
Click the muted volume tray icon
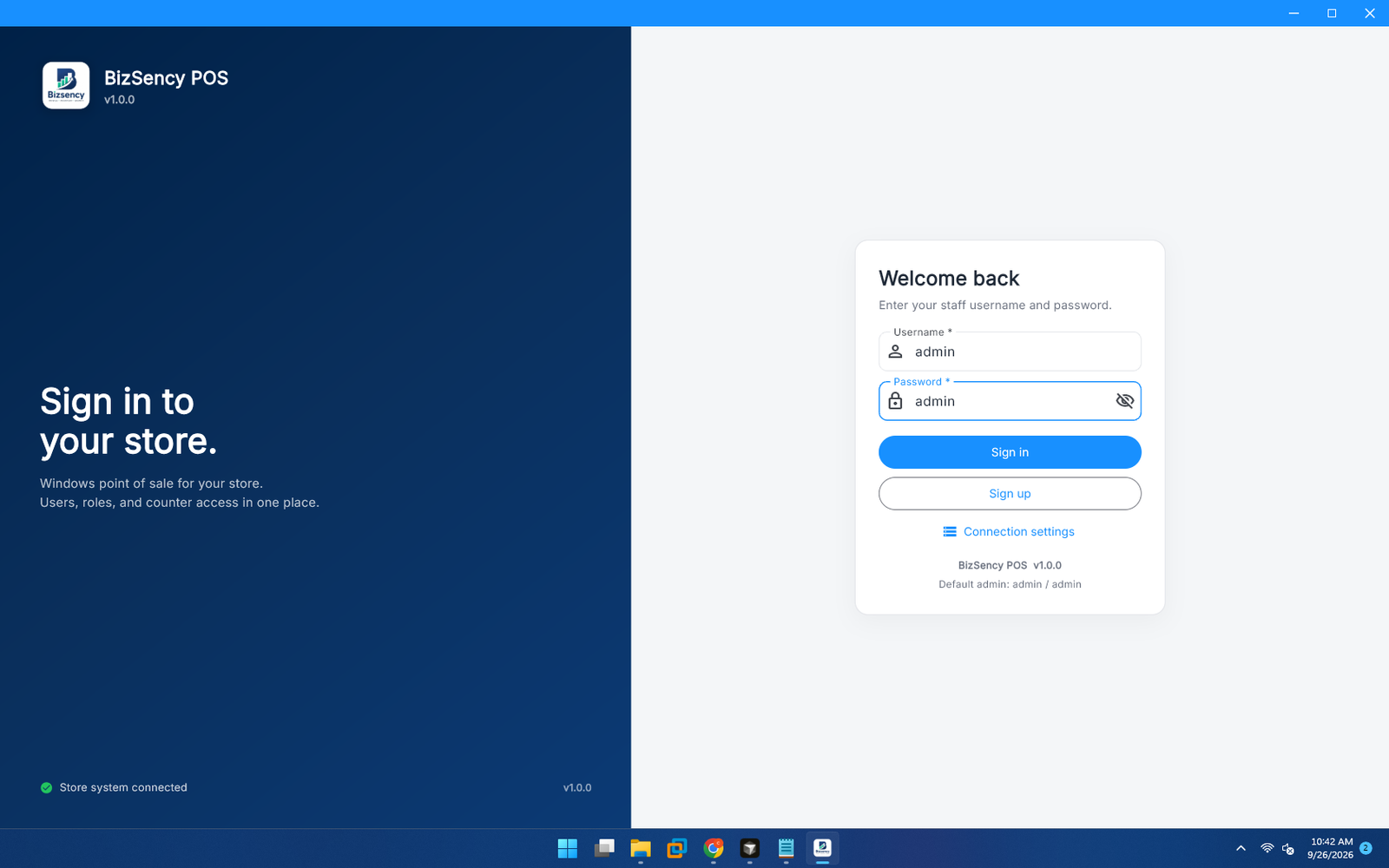click(1288, 848)
